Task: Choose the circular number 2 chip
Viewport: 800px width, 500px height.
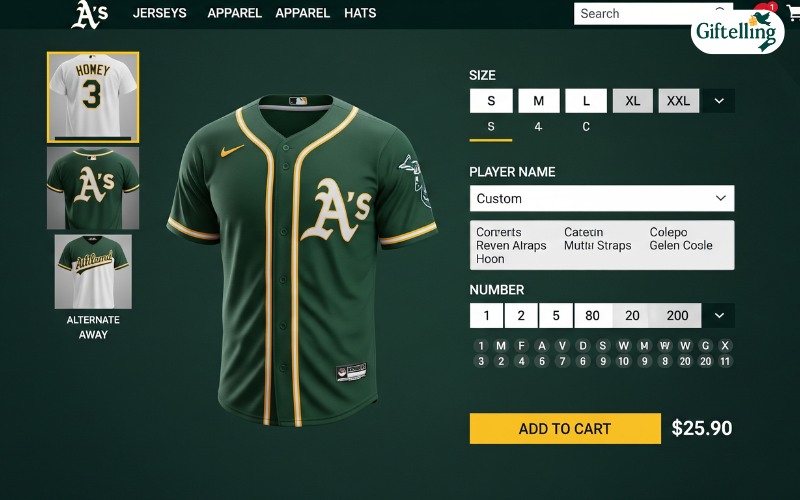Action: (x=501, y=362)
